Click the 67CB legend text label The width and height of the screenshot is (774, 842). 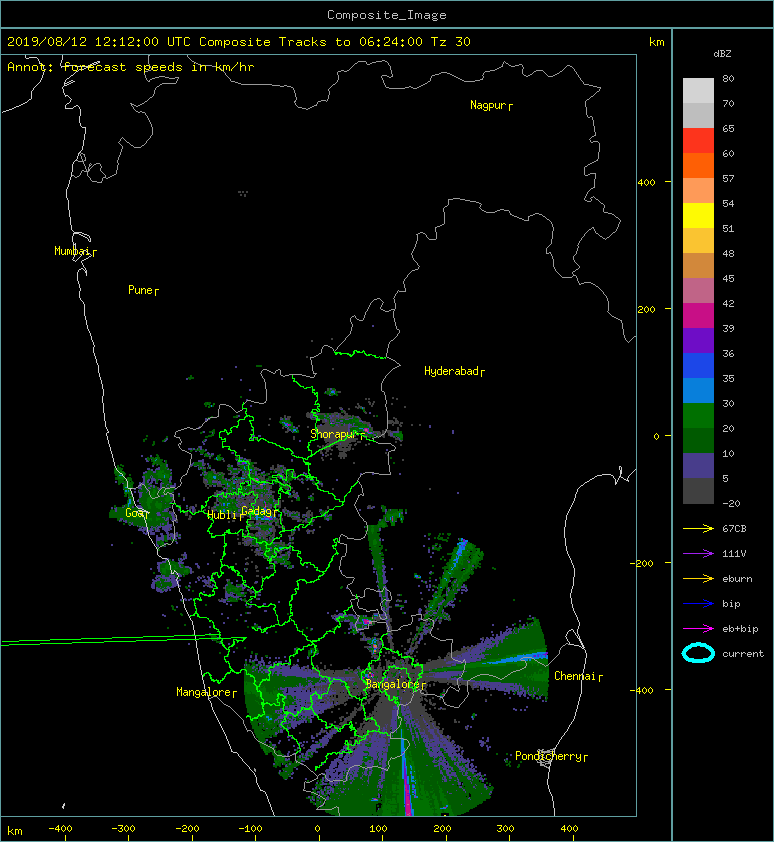734,529
